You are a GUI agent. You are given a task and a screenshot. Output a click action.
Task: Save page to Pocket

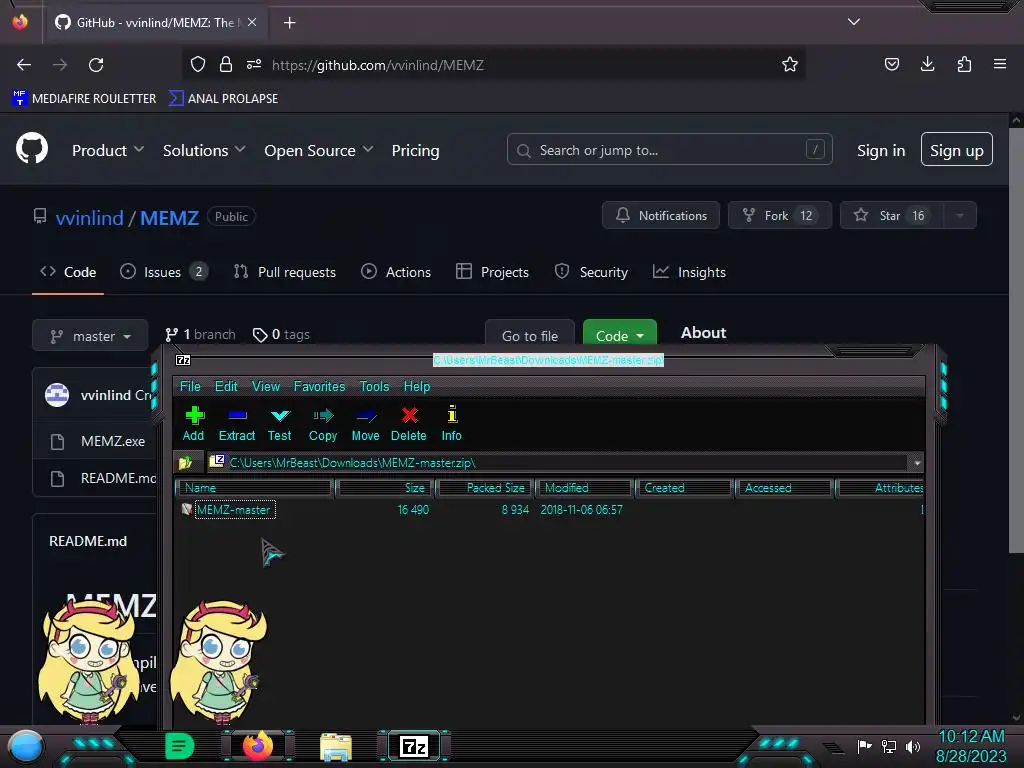pyautogui.click(x=891, y=64)
